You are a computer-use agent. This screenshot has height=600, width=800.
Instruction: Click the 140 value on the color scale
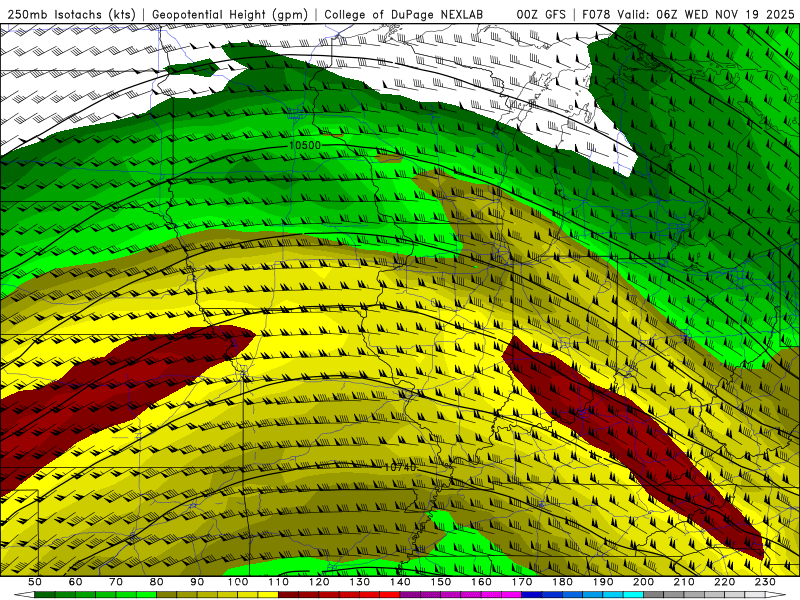pyautogui.click(x=400, y=582)
